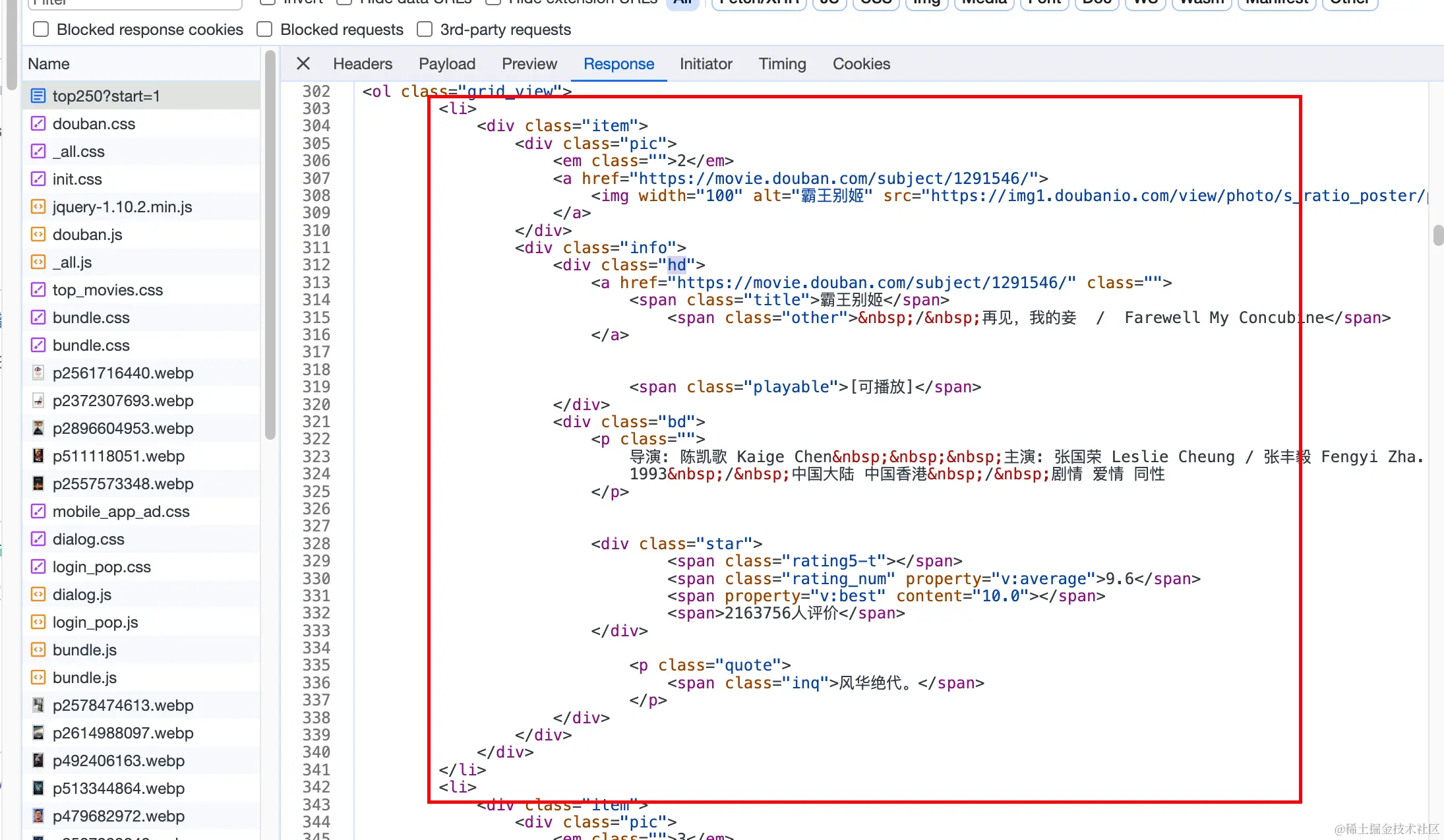Image resolution: width=1444 pixels, height=840 pixels.
Task: Close the request details pane
Action: pyautogui.click(x=303, y=64)
